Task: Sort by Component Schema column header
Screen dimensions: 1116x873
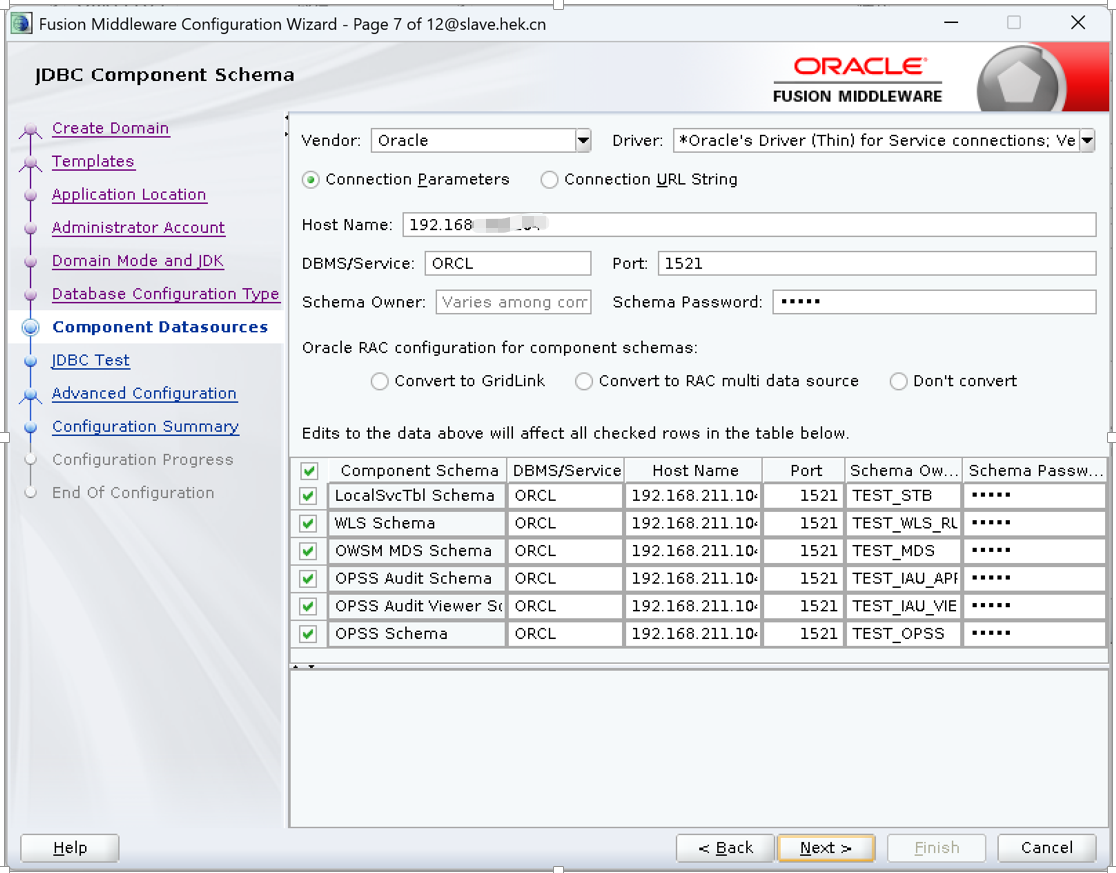Action: click(418, 471)
